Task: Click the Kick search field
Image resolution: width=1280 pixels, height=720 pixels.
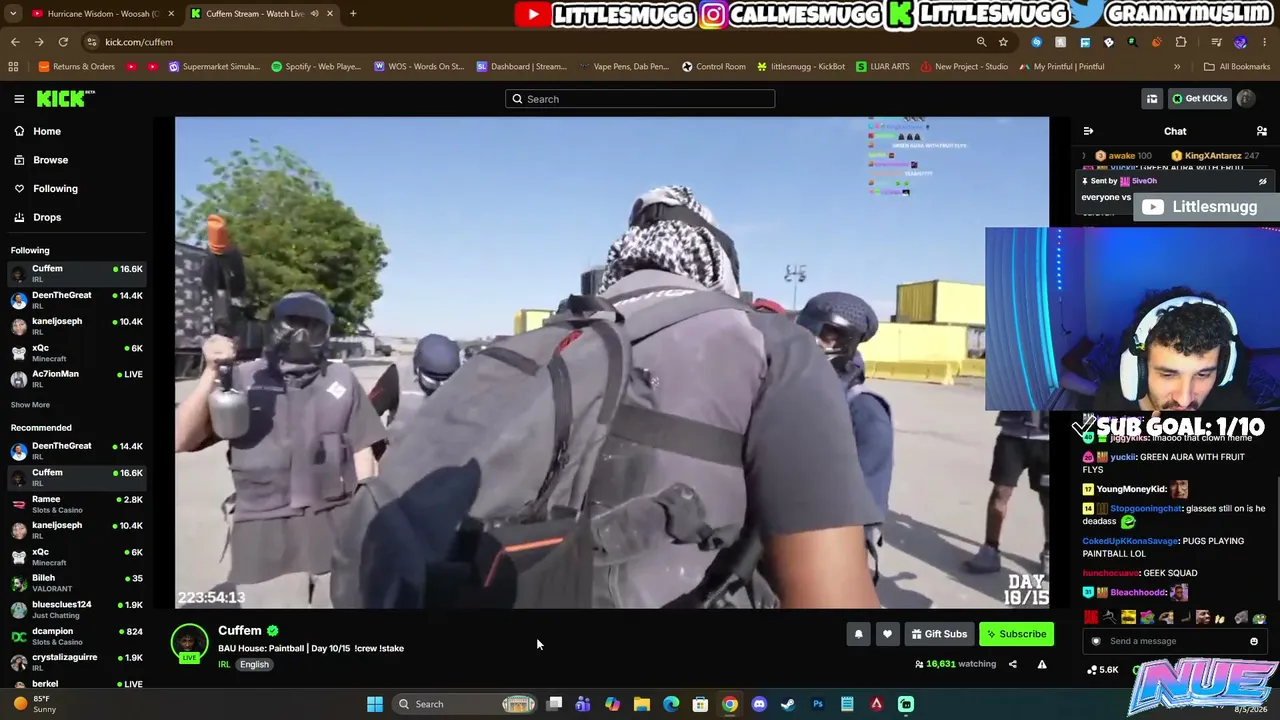Action: [x=640, y=99]
